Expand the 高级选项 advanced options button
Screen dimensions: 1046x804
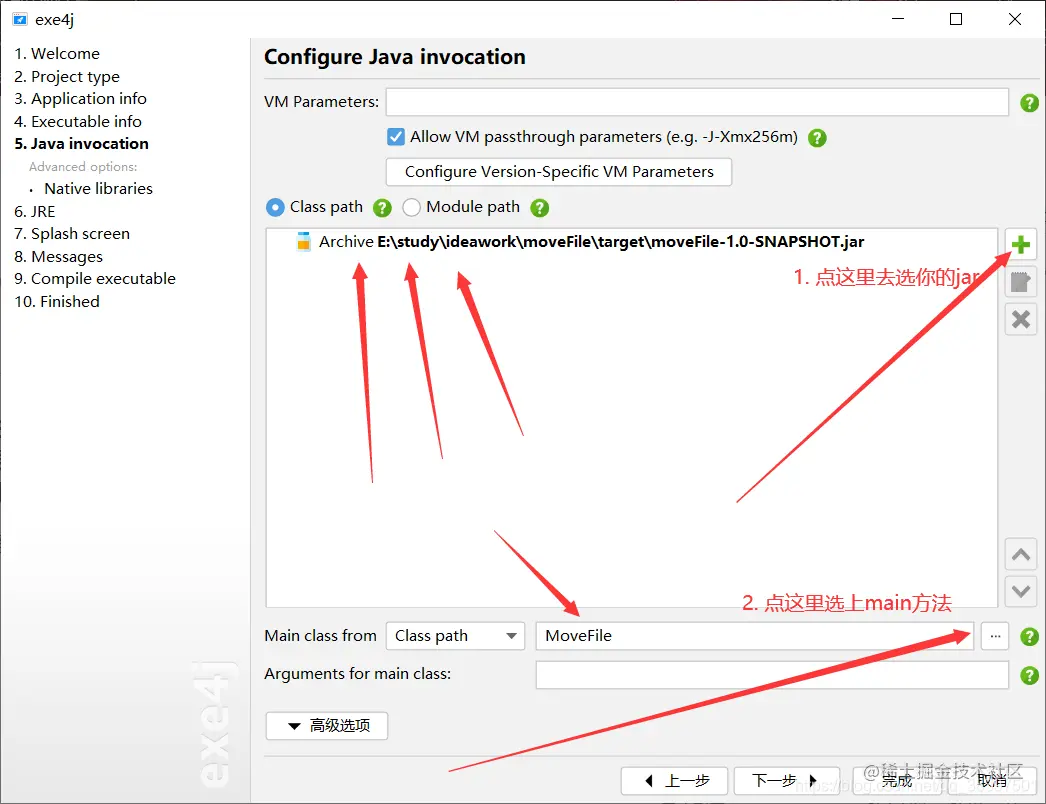tap(327, 725)
